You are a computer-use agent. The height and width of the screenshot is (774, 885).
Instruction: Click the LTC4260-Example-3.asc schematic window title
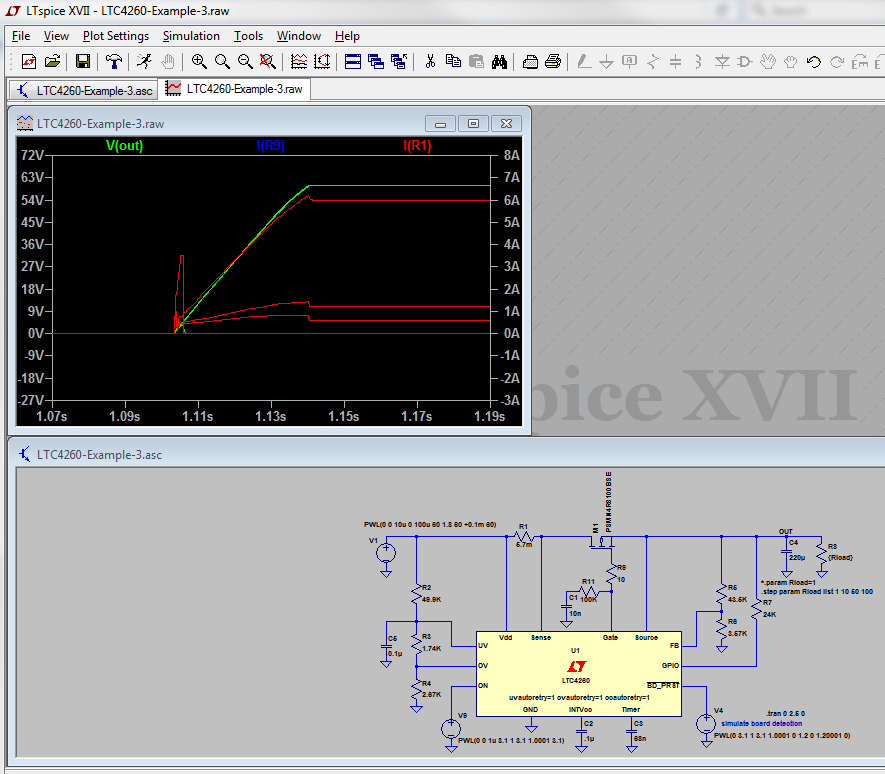point(99,454)
